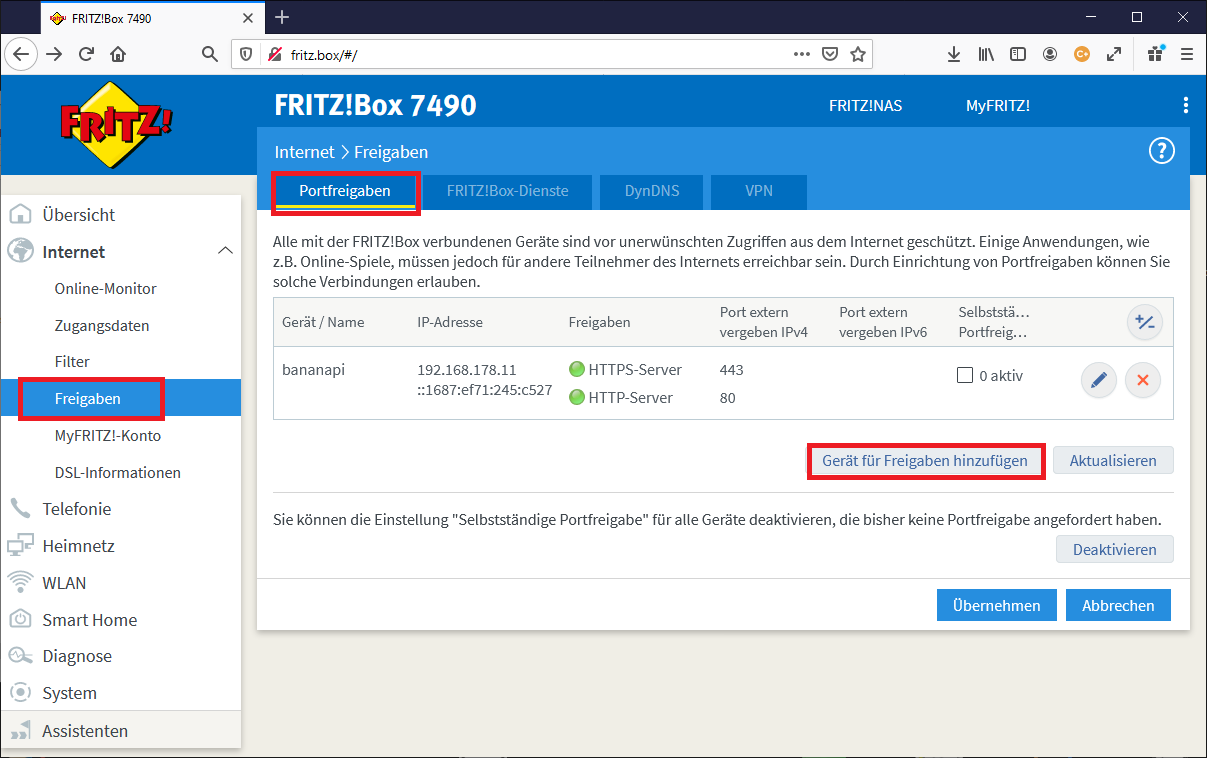Select Freigaben in the sidebar
The width and height of the screenshot is (1207, 758).
[121, 398]
